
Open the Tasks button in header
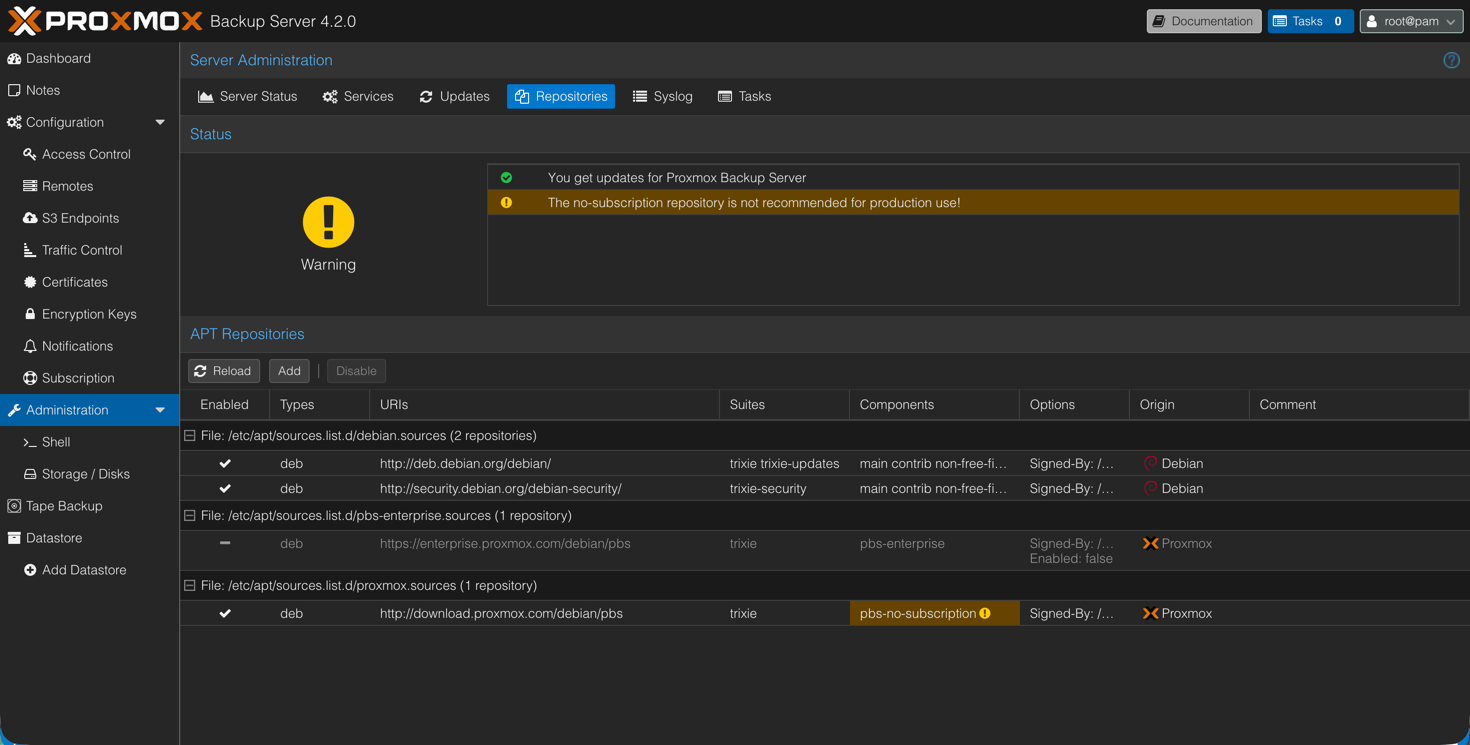pos(1310,21)
